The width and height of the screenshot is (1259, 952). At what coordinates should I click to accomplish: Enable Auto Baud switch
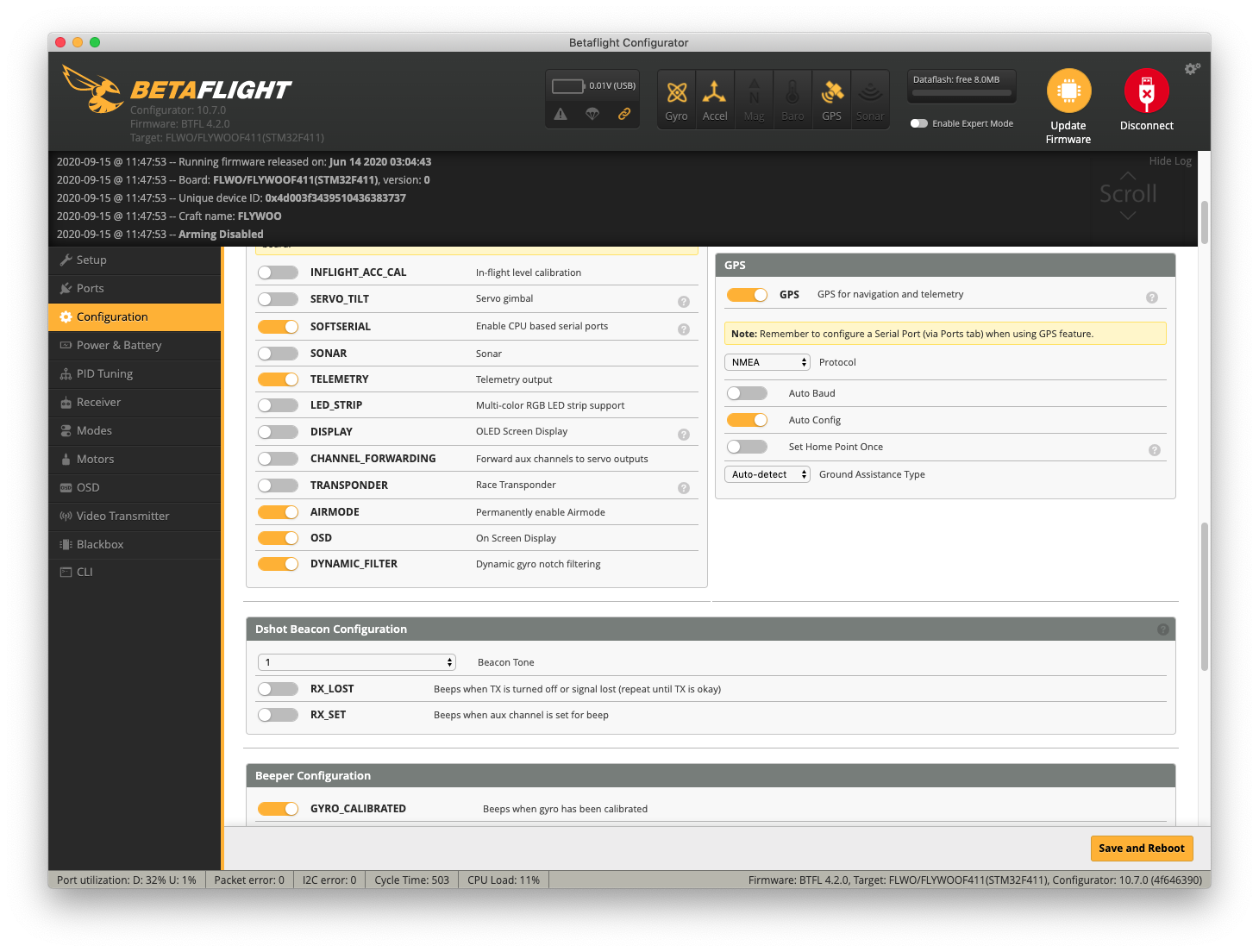click(747, 393)
